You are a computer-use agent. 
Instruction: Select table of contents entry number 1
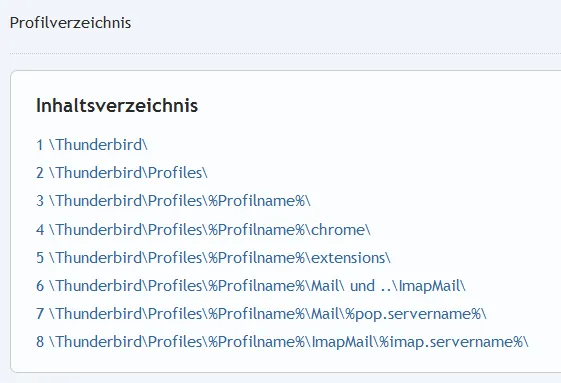tap(92, 145)
